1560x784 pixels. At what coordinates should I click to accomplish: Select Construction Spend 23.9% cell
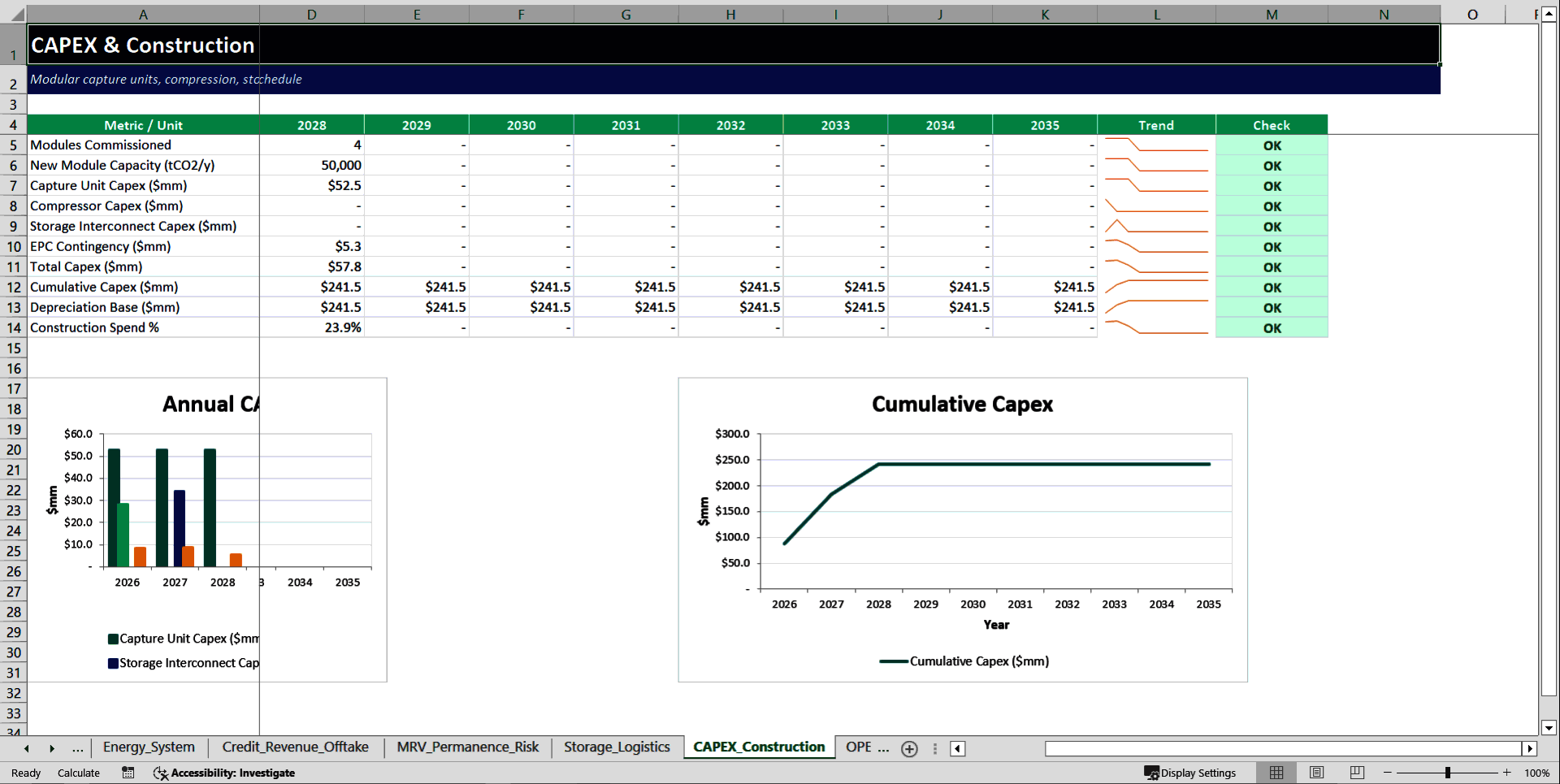[x=312, y=327]
